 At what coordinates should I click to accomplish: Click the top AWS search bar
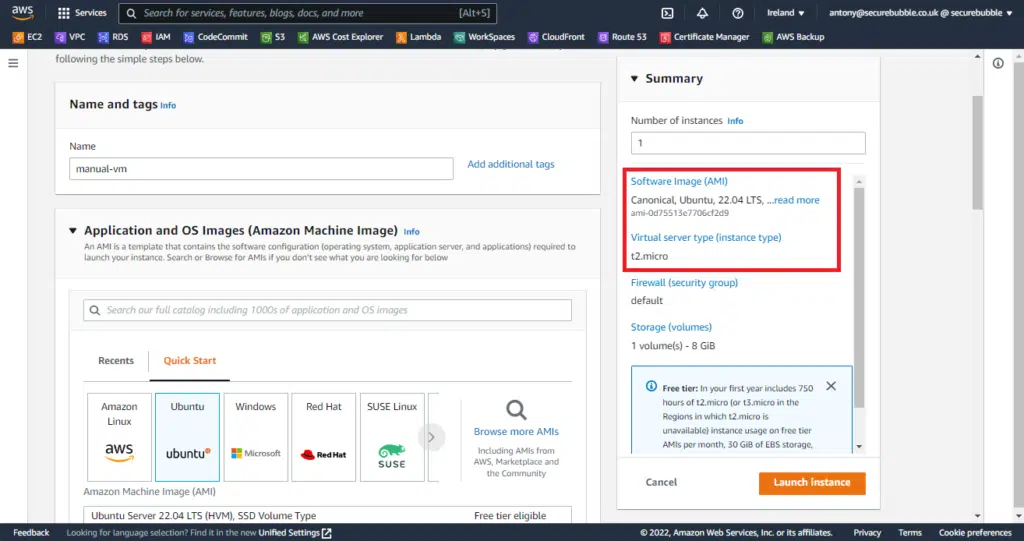[x=308, y=13]
